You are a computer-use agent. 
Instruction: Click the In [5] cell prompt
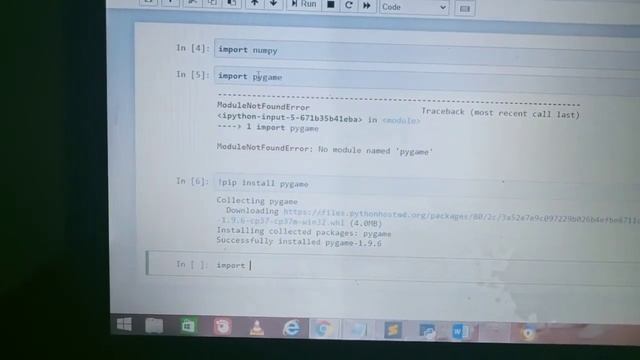tap(193, 75)
